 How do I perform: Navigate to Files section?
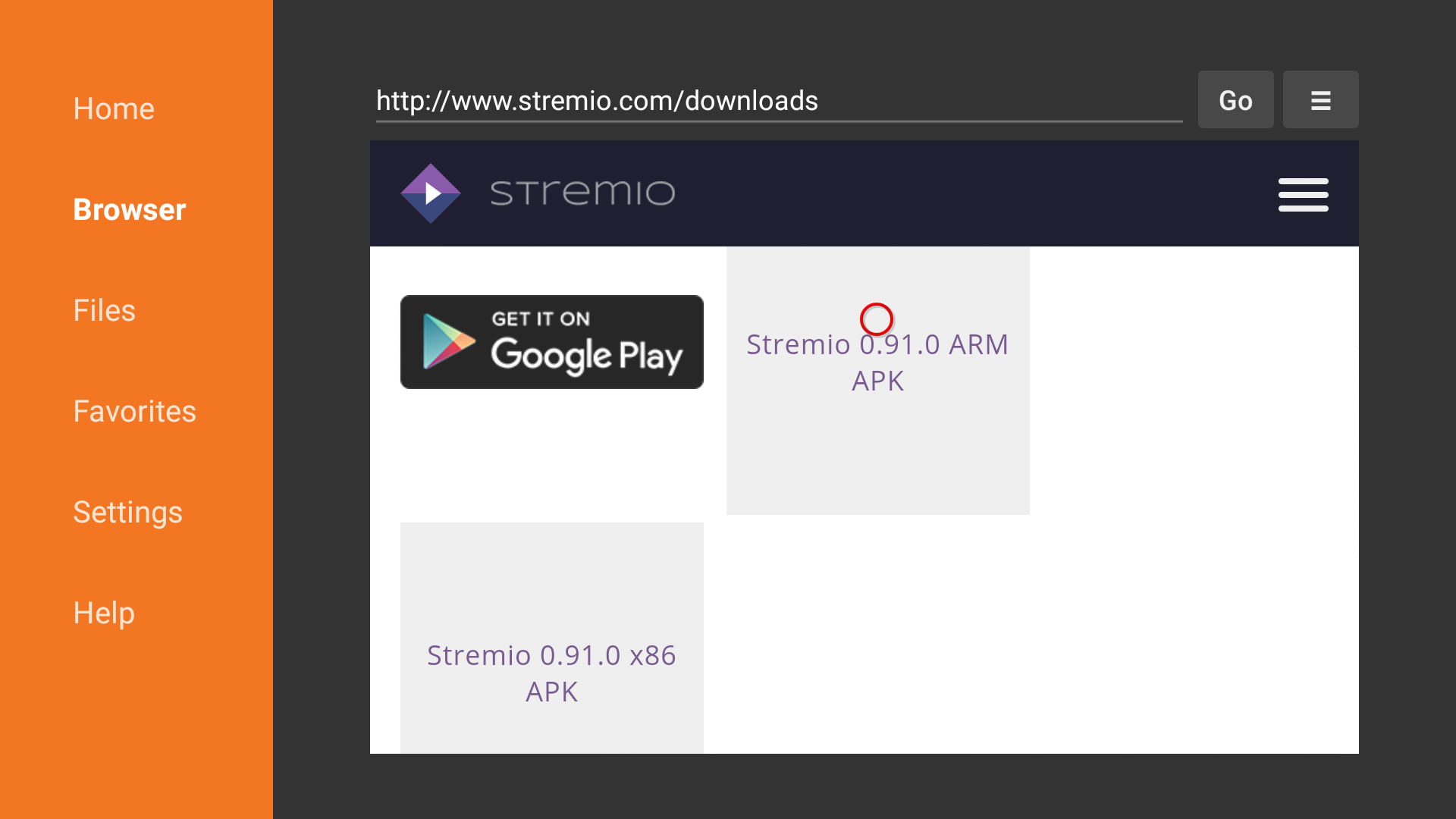click(x=105, y=310)
